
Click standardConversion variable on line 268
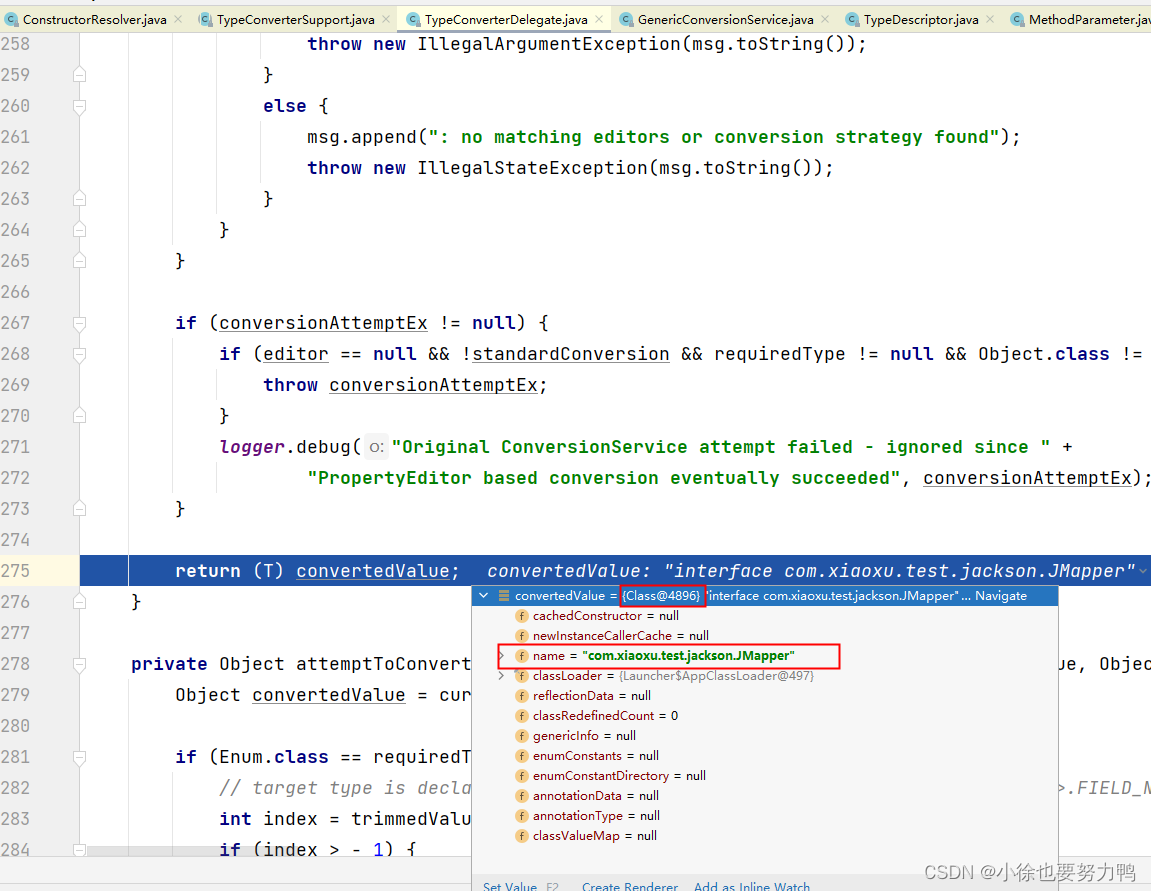coord(570,354)
